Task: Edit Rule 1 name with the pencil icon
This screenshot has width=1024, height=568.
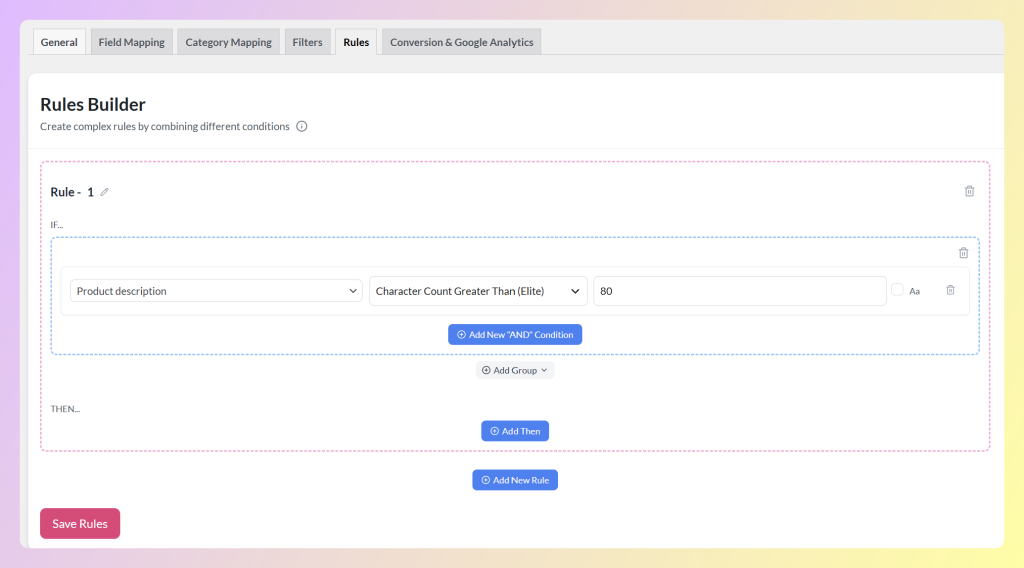Action: [104, 192]
